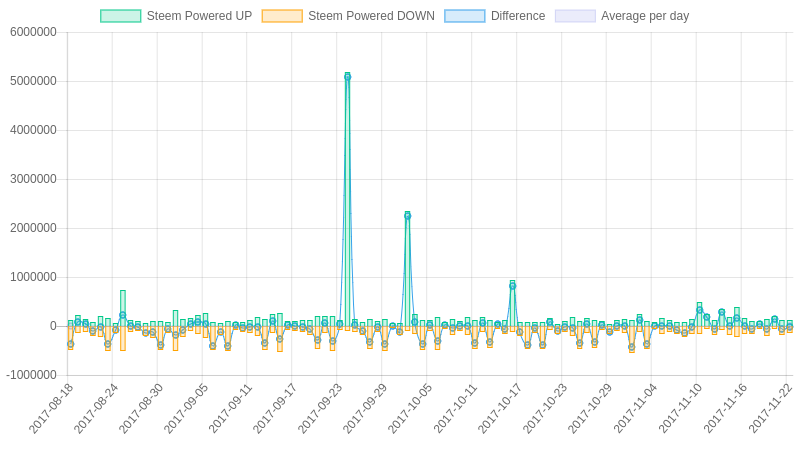Viewport: 800px width, 450px height.
Task: Hide the Steem Powered DOWN dataset label
Action: (371, 16)
